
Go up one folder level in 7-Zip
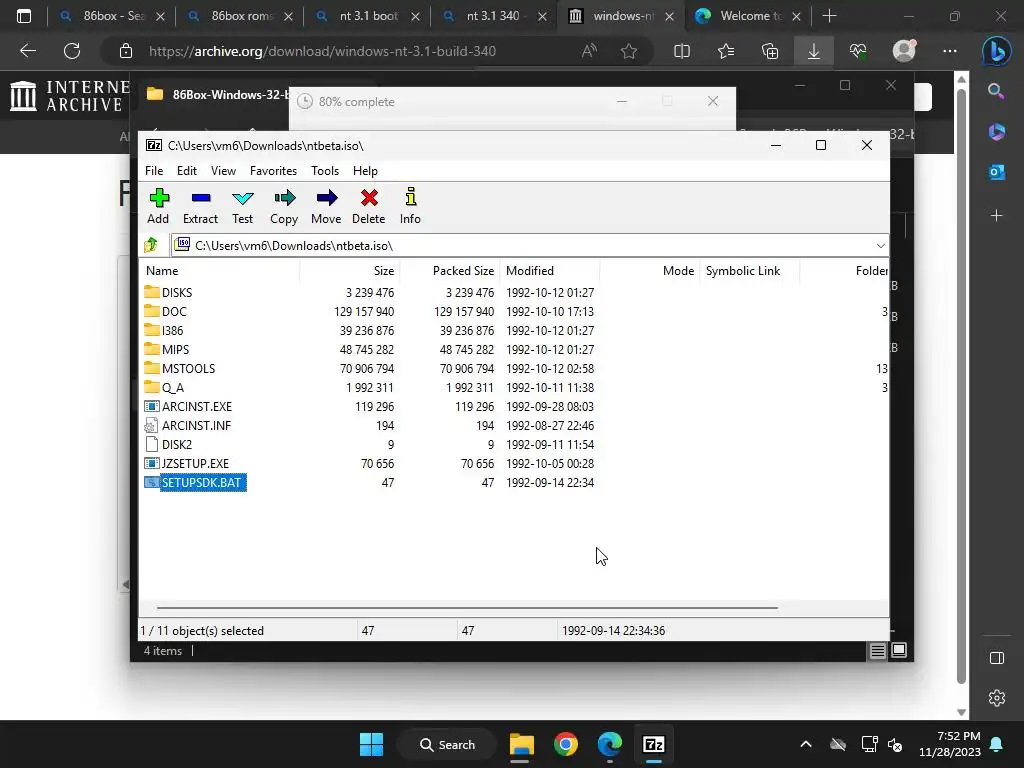152,245
